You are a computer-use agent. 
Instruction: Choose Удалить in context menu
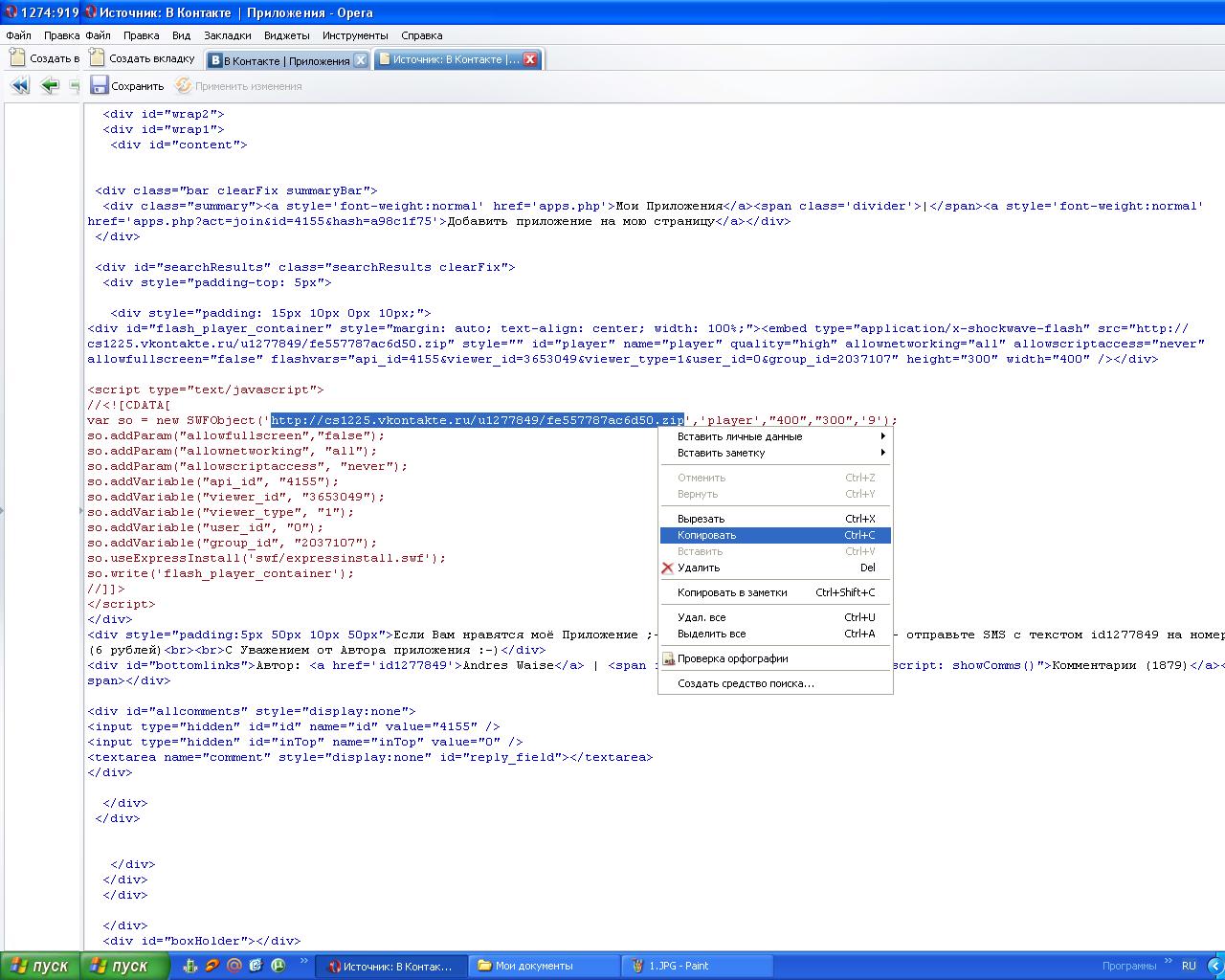(775, 568)
